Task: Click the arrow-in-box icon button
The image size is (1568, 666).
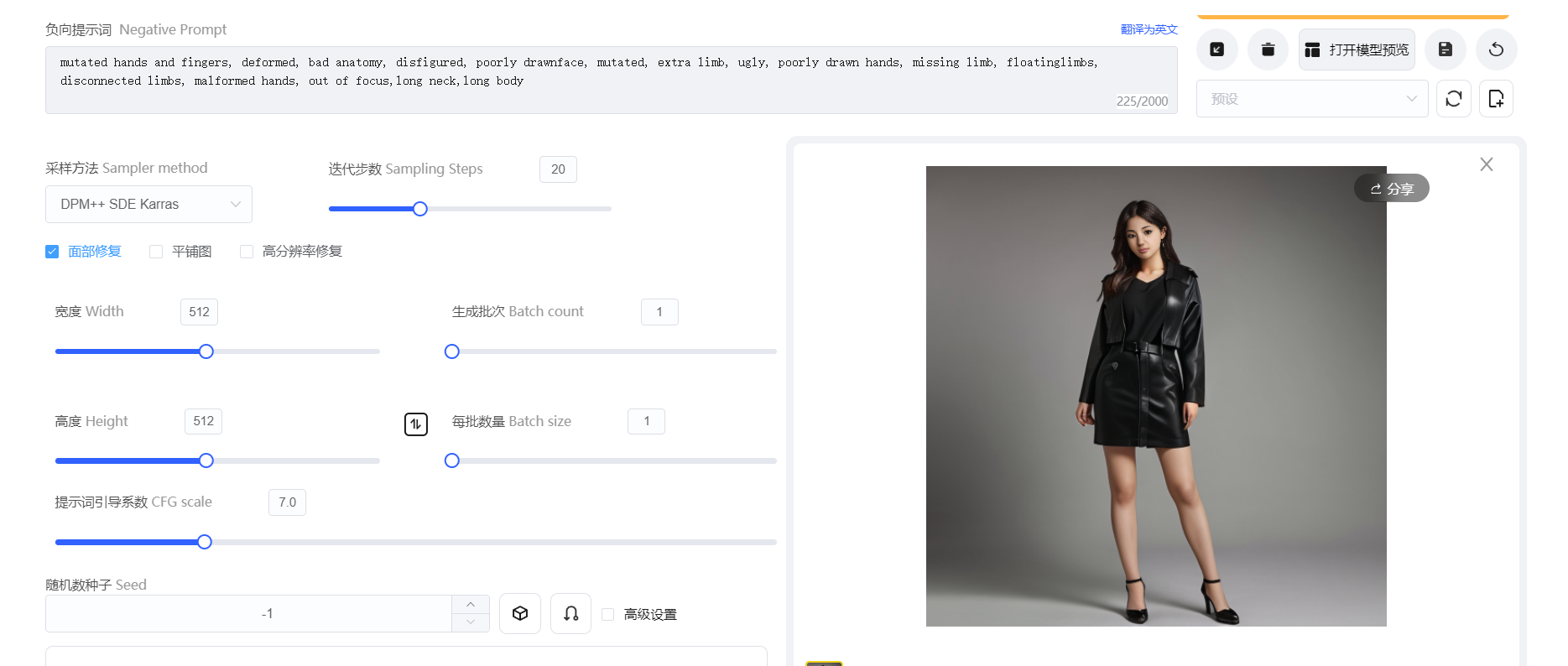Action: point(1216,49)
